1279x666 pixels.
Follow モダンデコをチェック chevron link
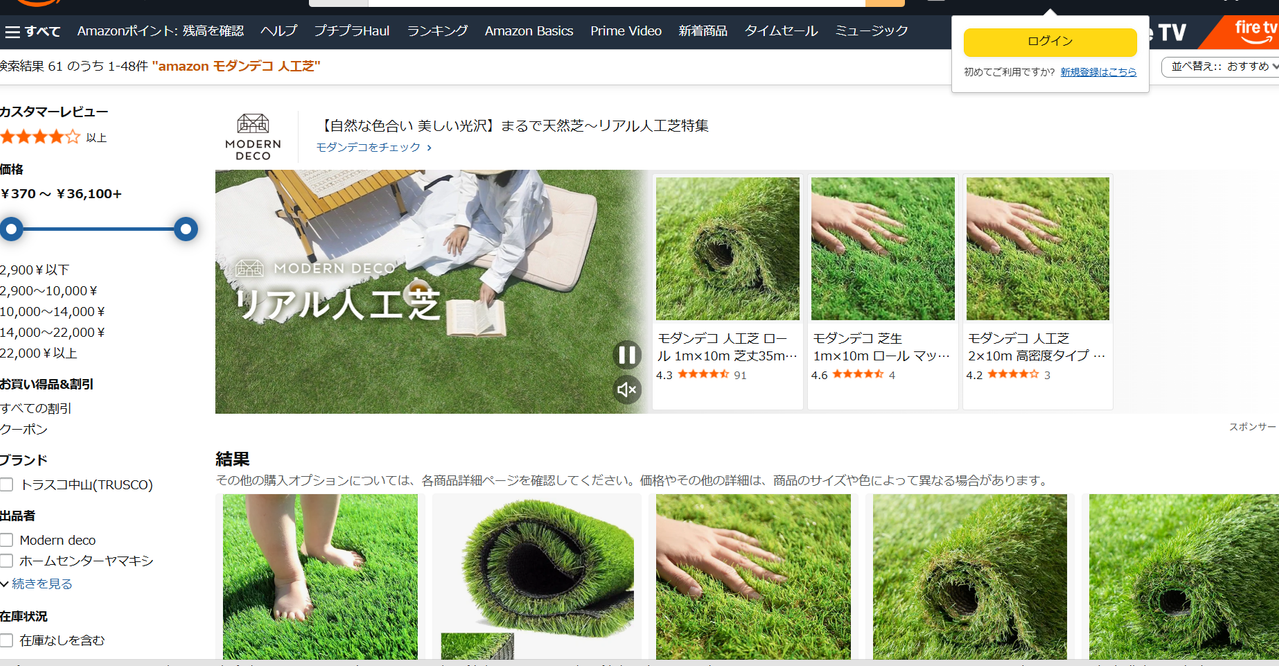tap(374, 147)
